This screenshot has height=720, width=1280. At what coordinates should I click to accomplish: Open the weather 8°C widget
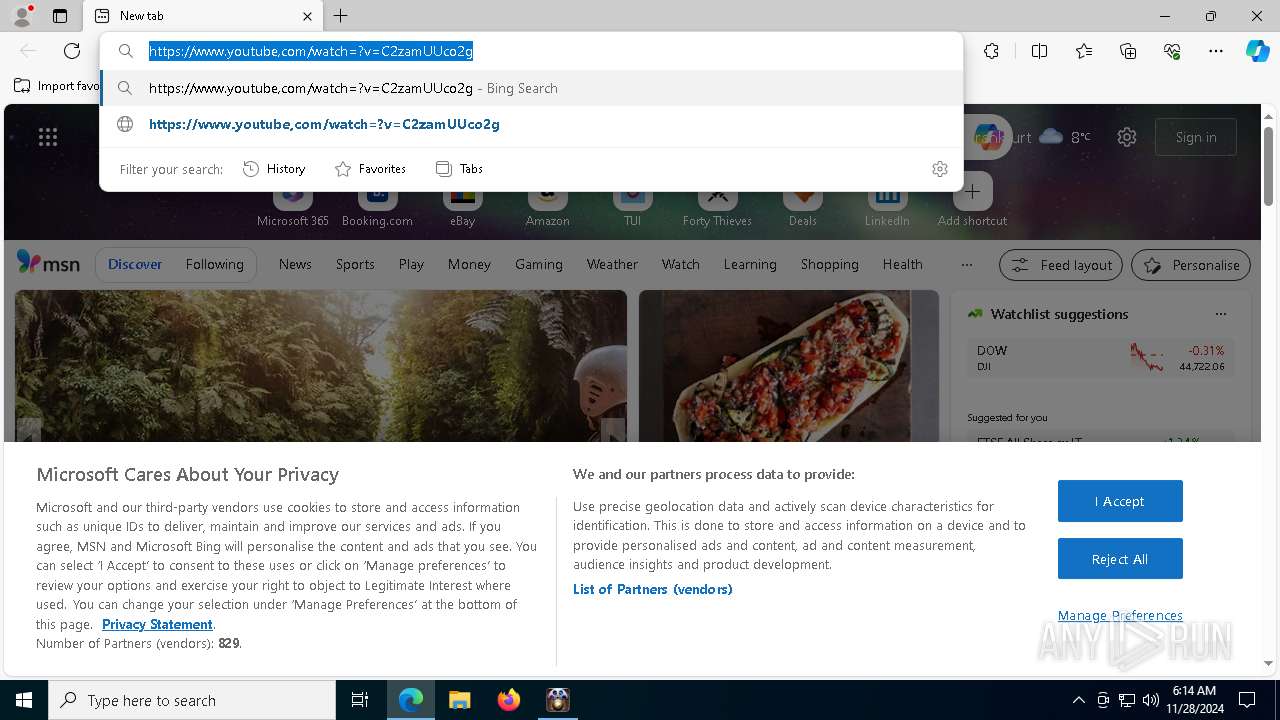[x=1064, y=137]
